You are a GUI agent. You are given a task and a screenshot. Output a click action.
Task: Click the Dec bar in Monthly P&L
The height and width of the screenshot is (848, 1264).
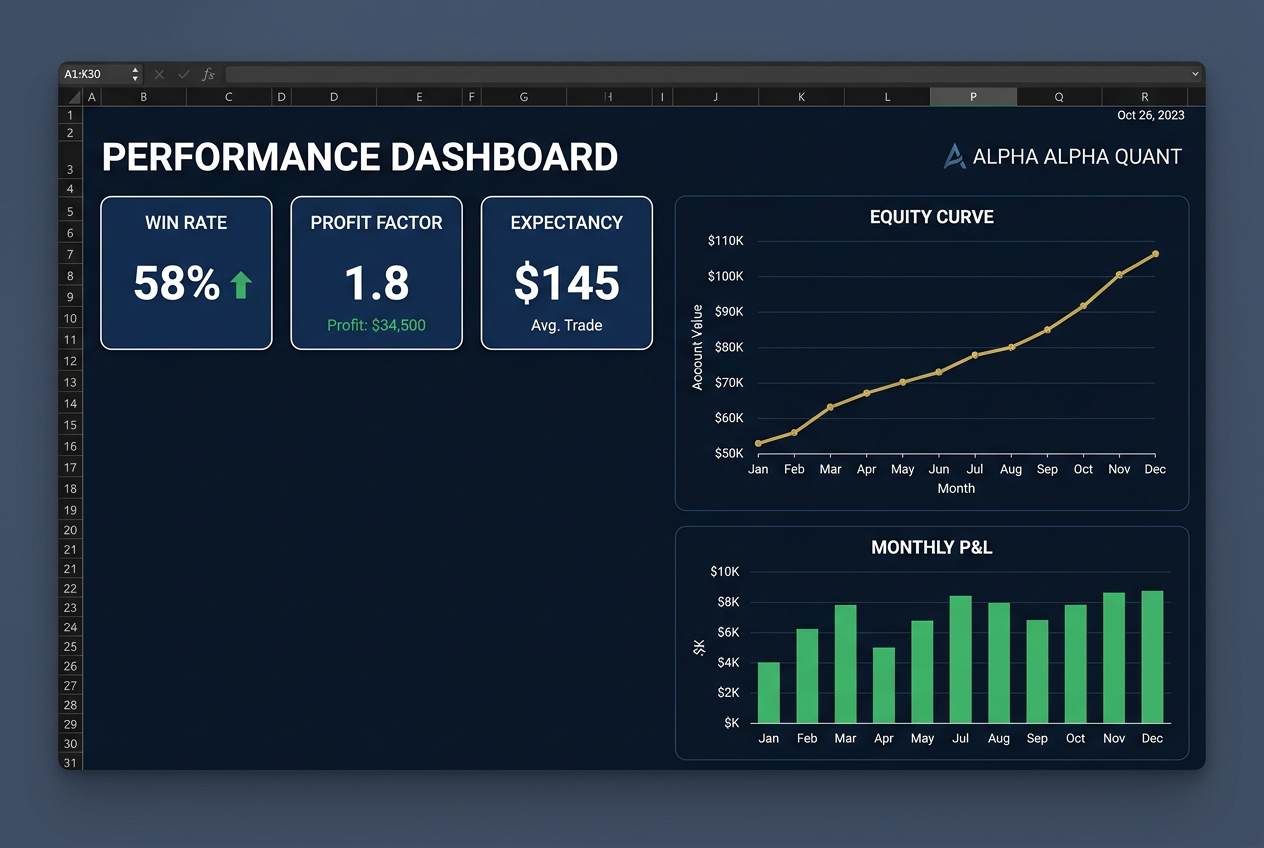1152,657
